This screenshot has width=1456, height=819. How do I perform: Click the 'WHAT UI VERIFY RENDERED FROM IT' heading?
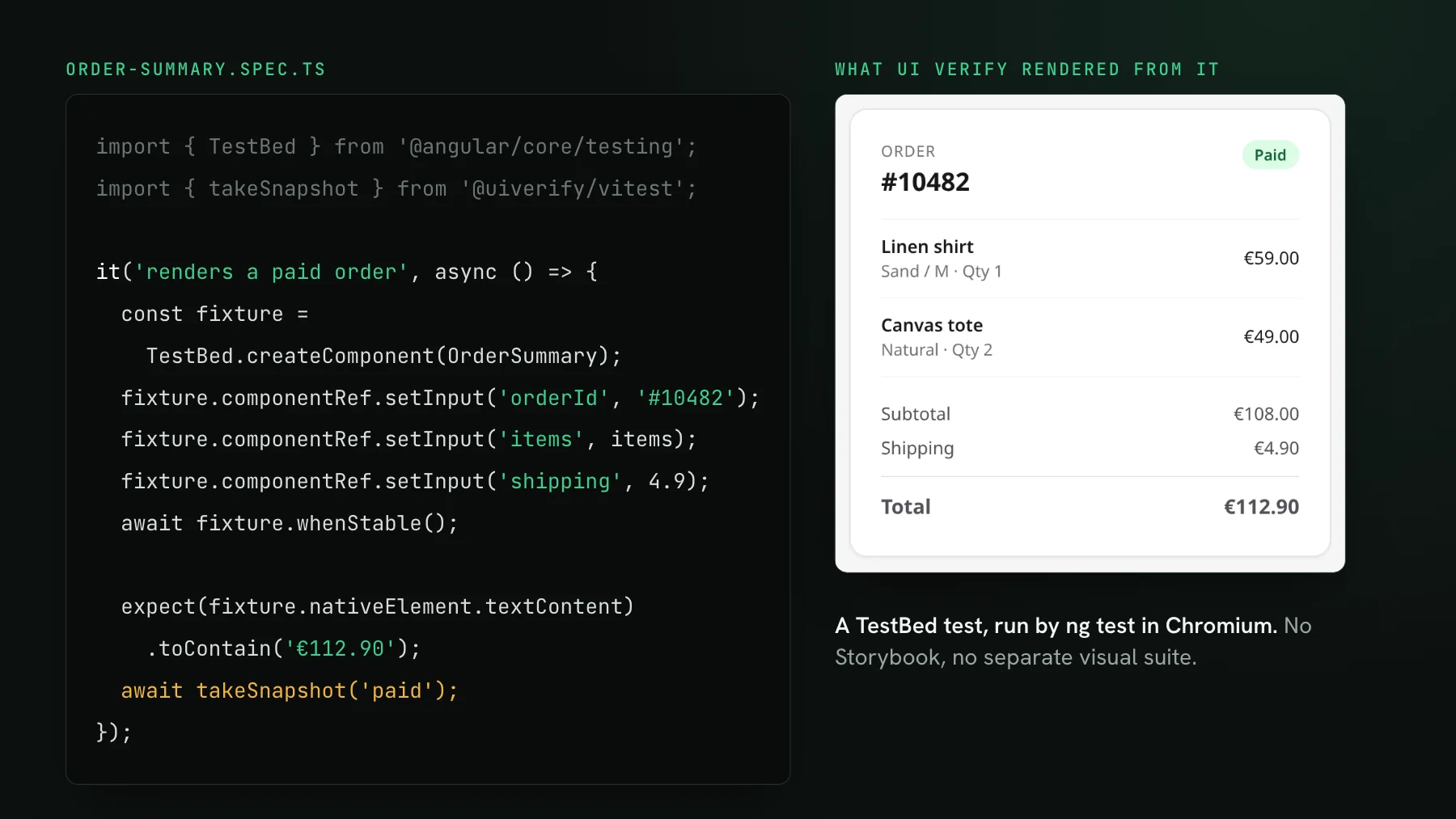1027,70
